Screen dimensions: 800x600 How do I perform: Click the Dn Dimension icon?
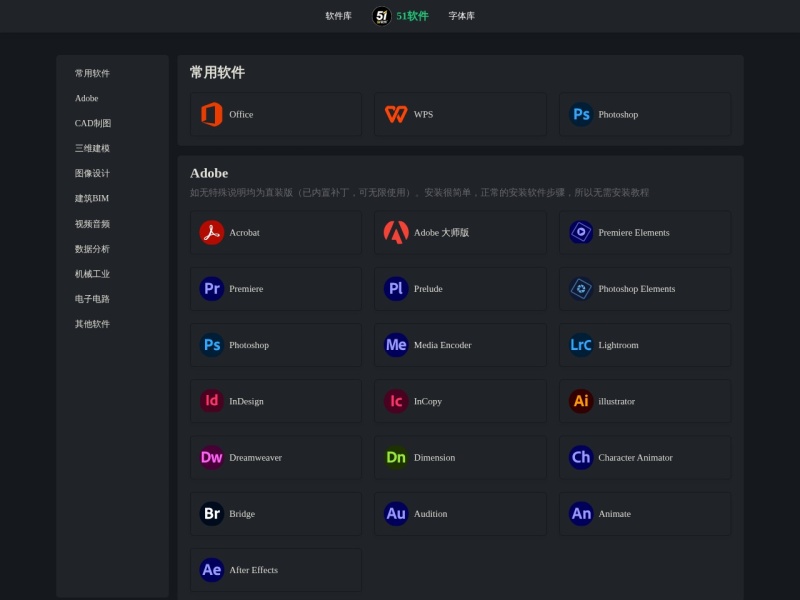pos(396,457)
